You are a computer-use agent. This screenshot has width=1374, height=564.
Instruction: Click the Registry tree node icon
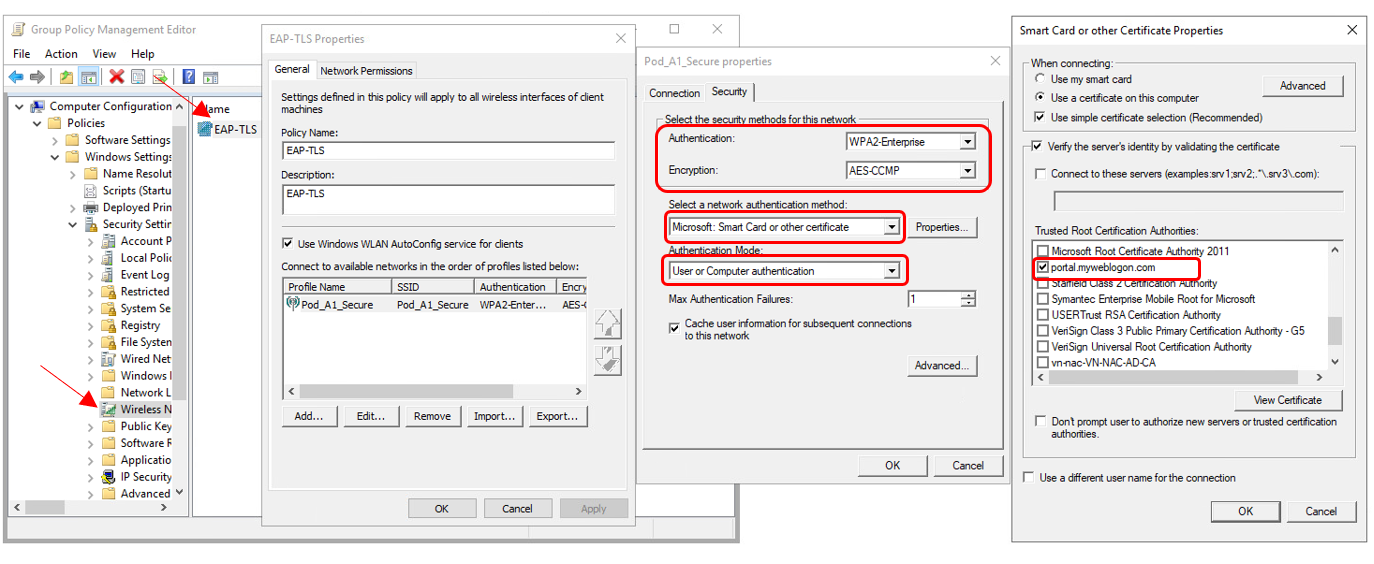(x=108, y=325)
